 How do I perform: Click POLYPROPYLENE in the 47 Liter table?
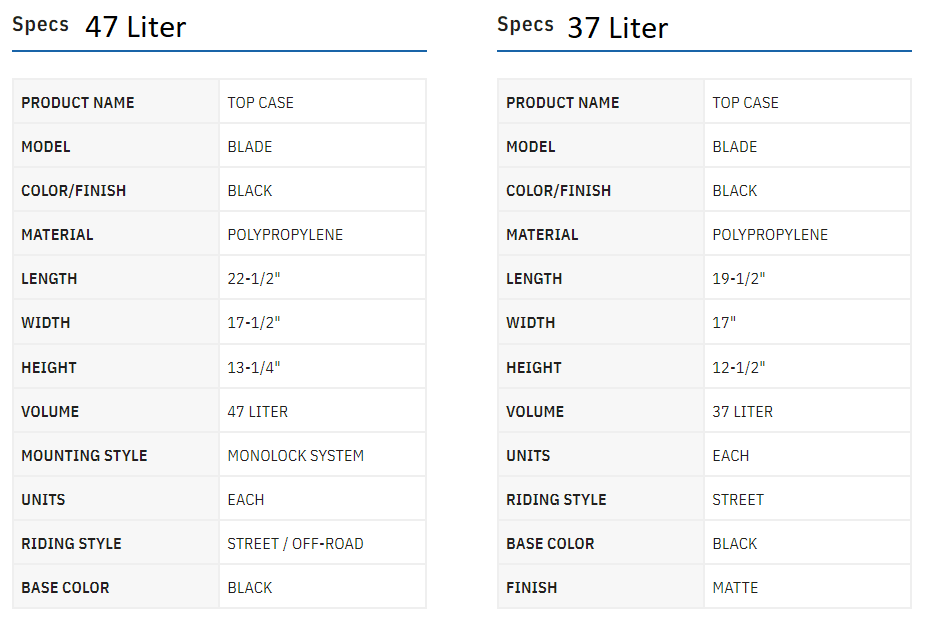285,235
